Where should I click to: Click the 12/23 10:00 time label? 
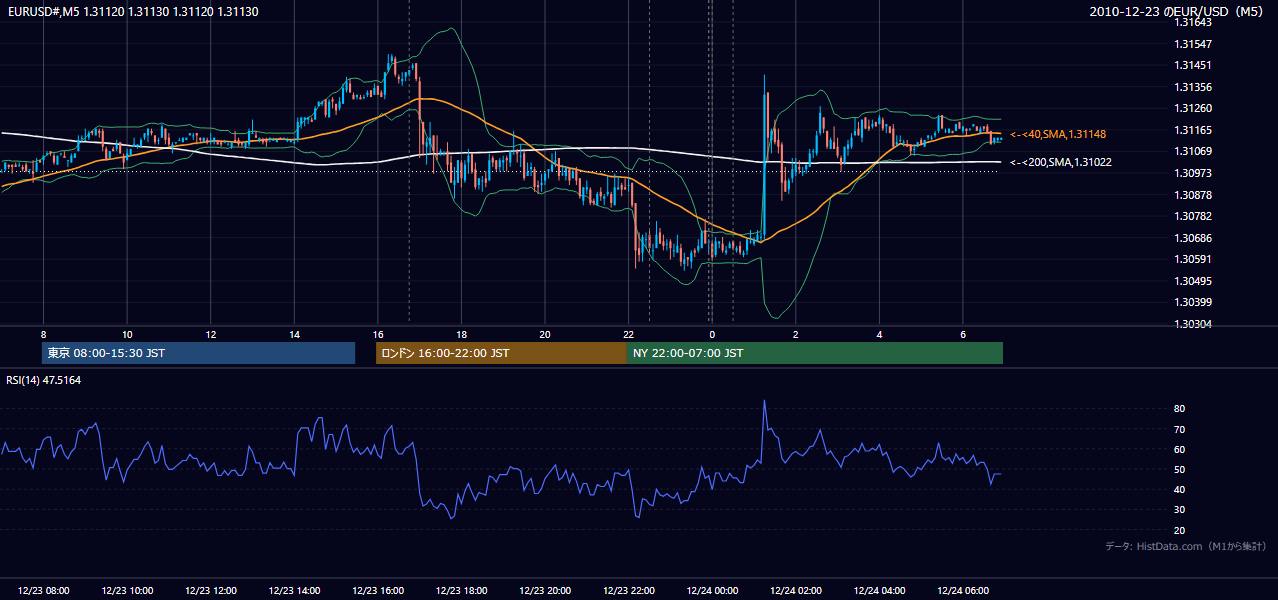pyautogui.click(x=127, y=591)
